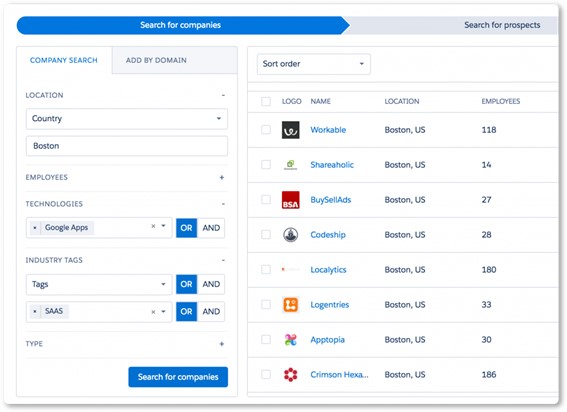The width and height of the screenshot is (567, 412).
Task: Click the EMPLOYEES column header
Action: tap(500, 102)
